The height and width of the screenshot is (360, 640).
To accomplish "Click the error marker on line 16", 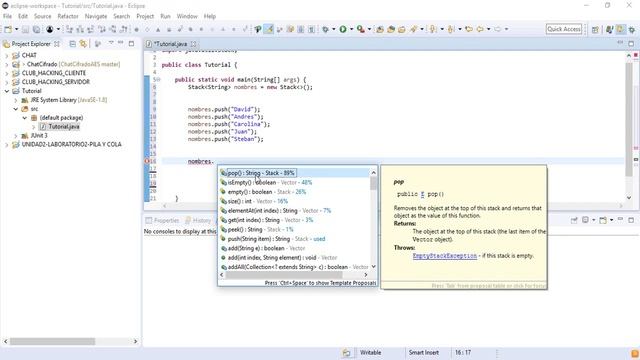I will [147, 161].
